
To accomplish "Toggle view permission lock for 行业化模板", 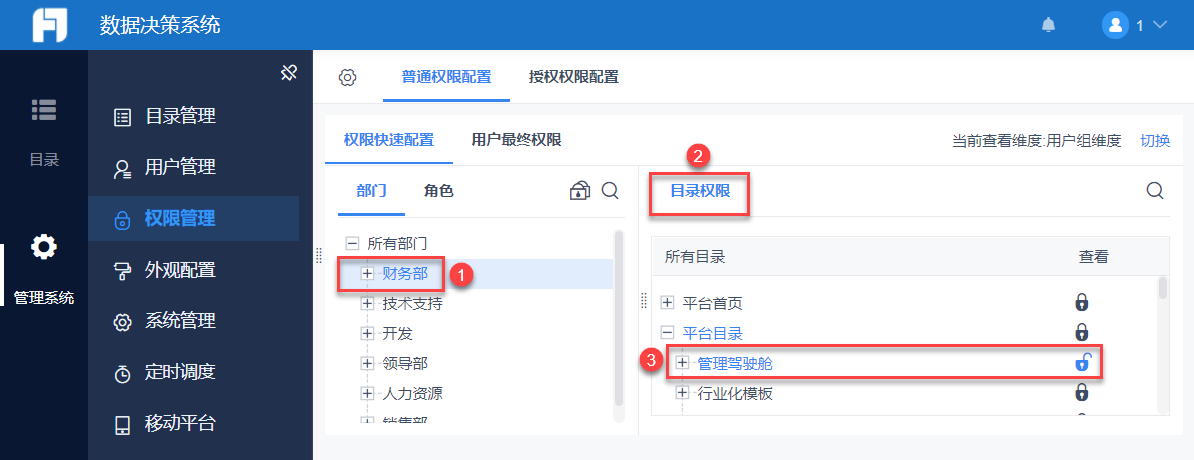I will coord(1081,393).
